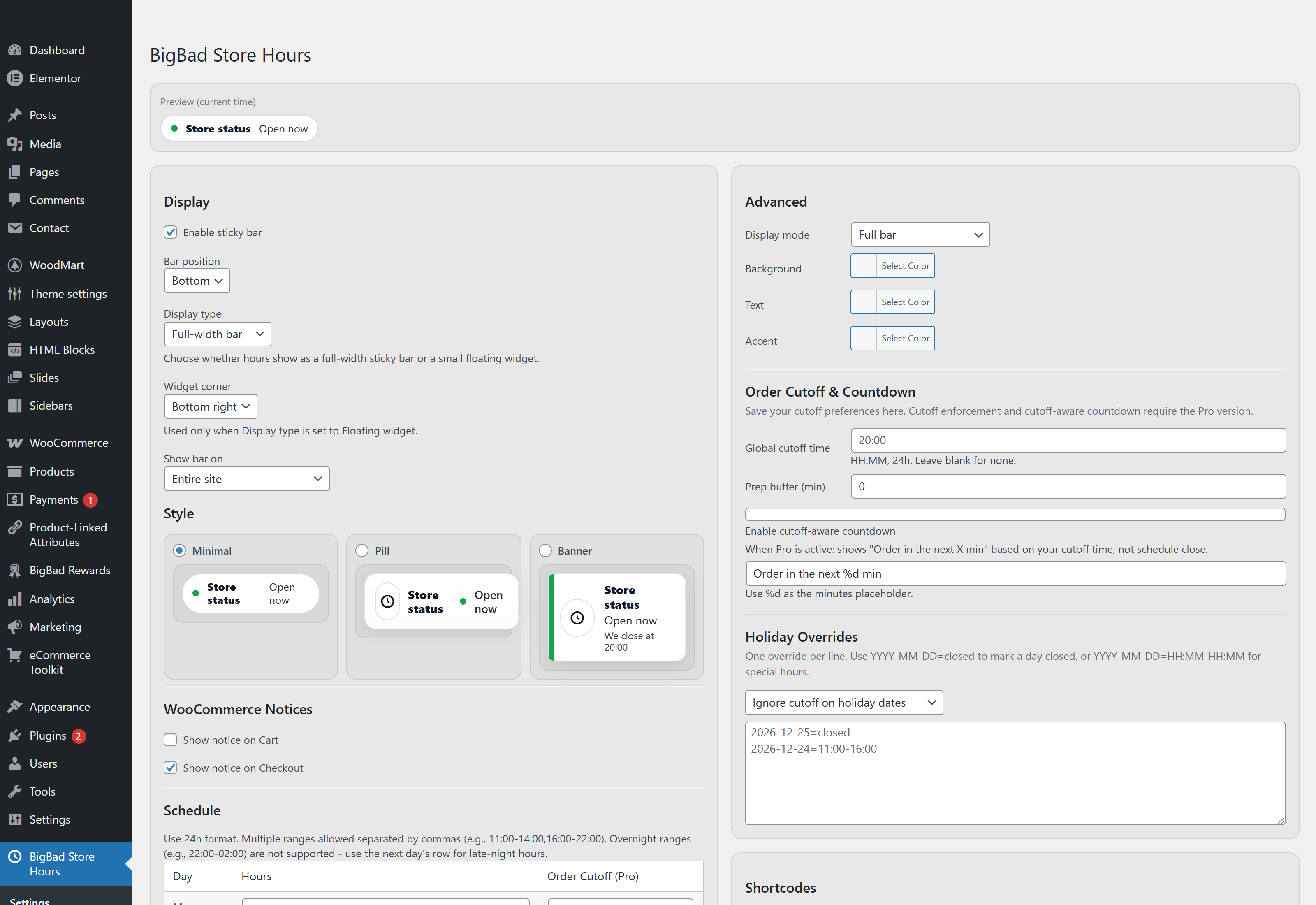Click the Accent color swatch
Screen dimensions: 1316x905
[x=864, y=339]
